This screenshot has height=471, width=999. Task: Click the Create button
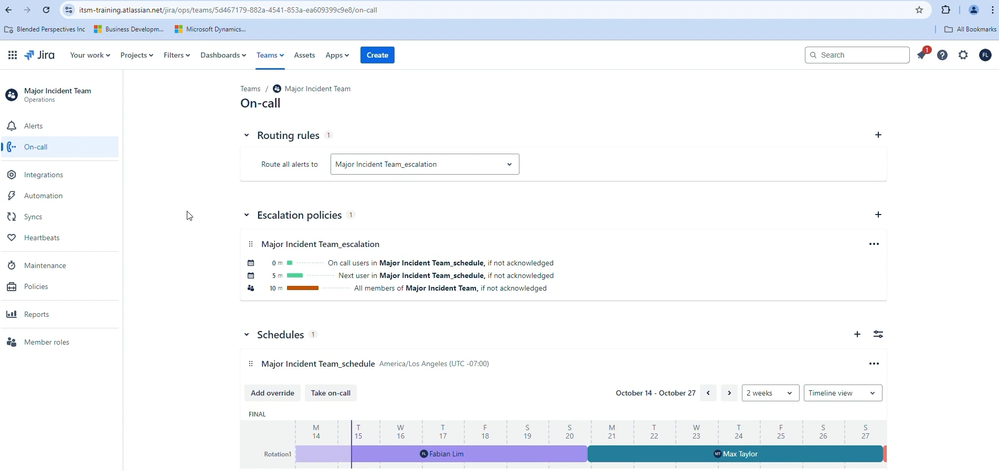click(x=377, y=55)
